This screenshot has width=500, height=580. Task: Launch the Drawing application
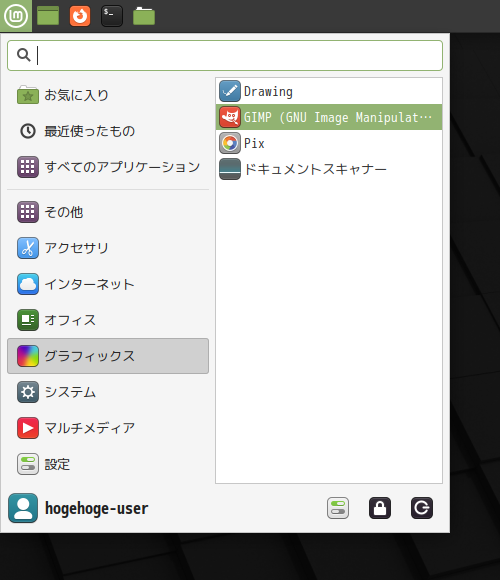[x=329, y=91]
